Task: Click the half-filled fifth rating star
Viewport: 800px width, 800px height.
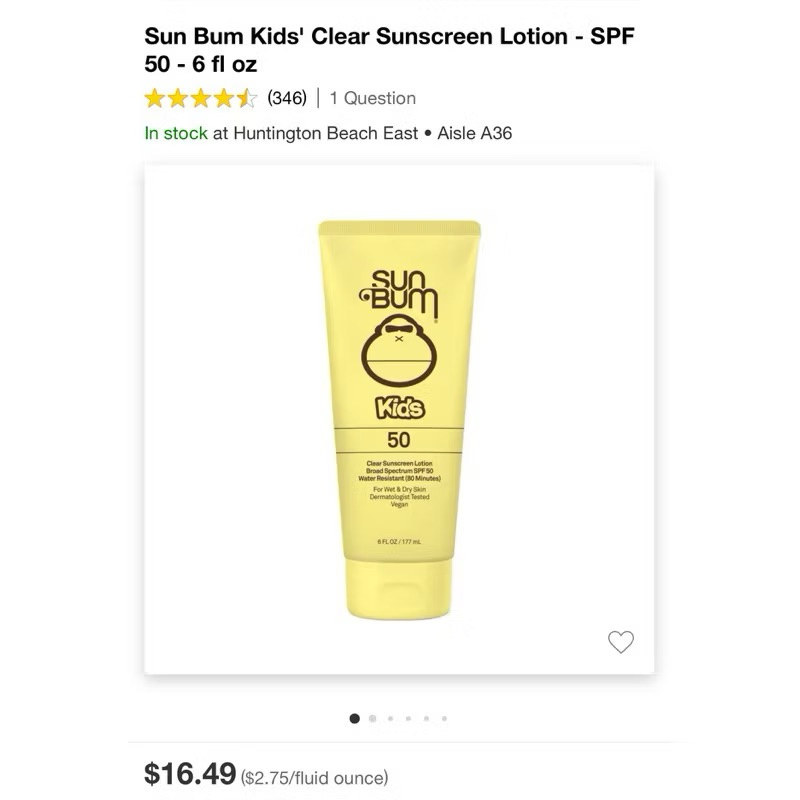Action: click(x=247, y=98)
